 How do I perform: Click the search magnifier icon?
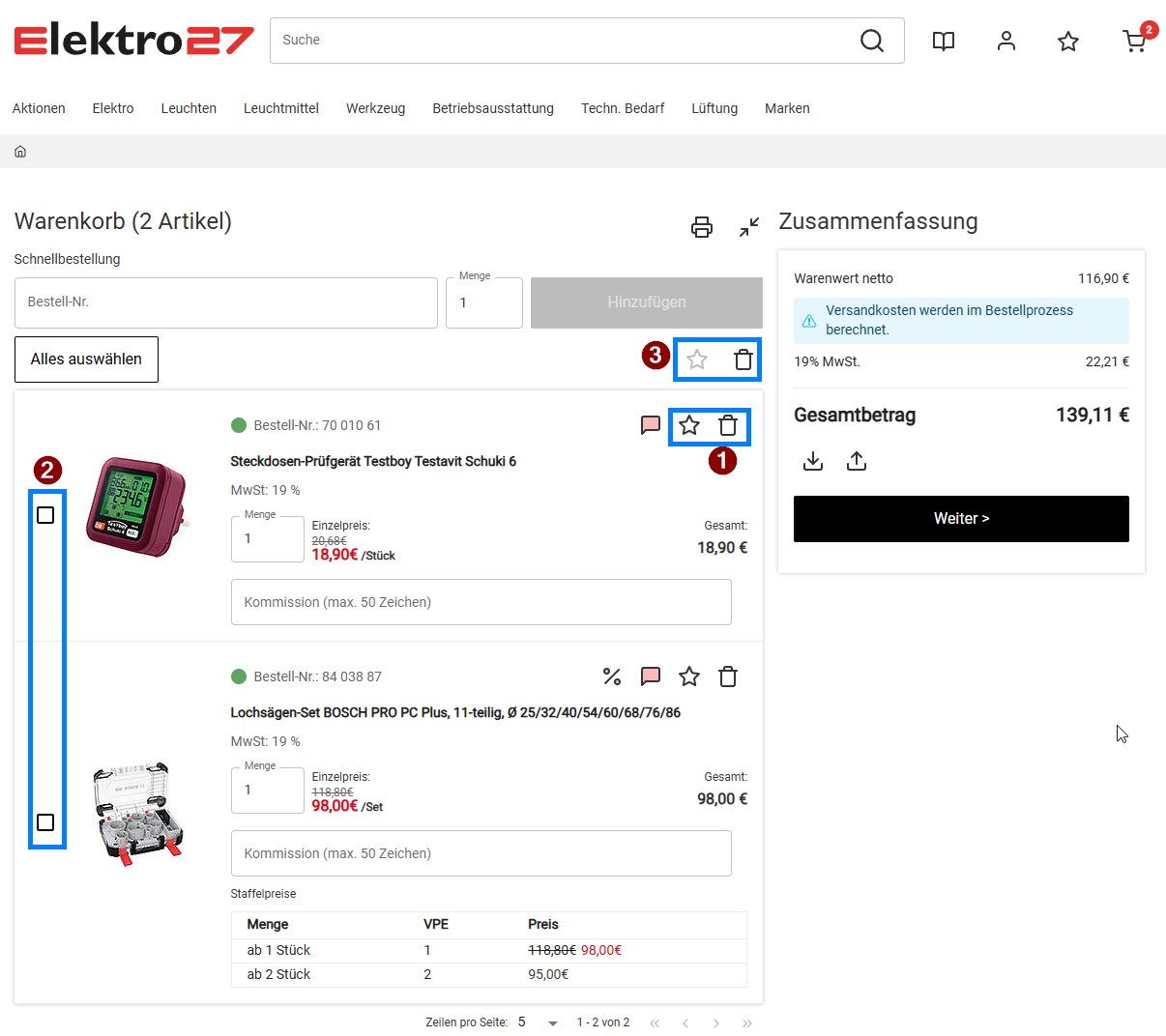(872, 41)
